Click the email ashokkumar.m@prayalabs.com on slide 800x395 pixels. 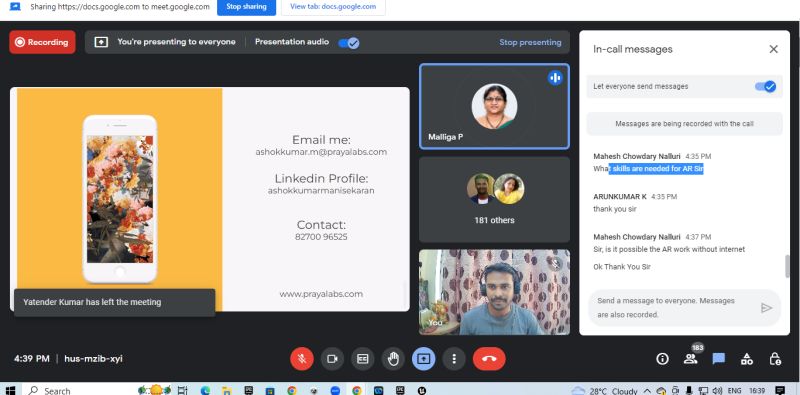point(321,152)
